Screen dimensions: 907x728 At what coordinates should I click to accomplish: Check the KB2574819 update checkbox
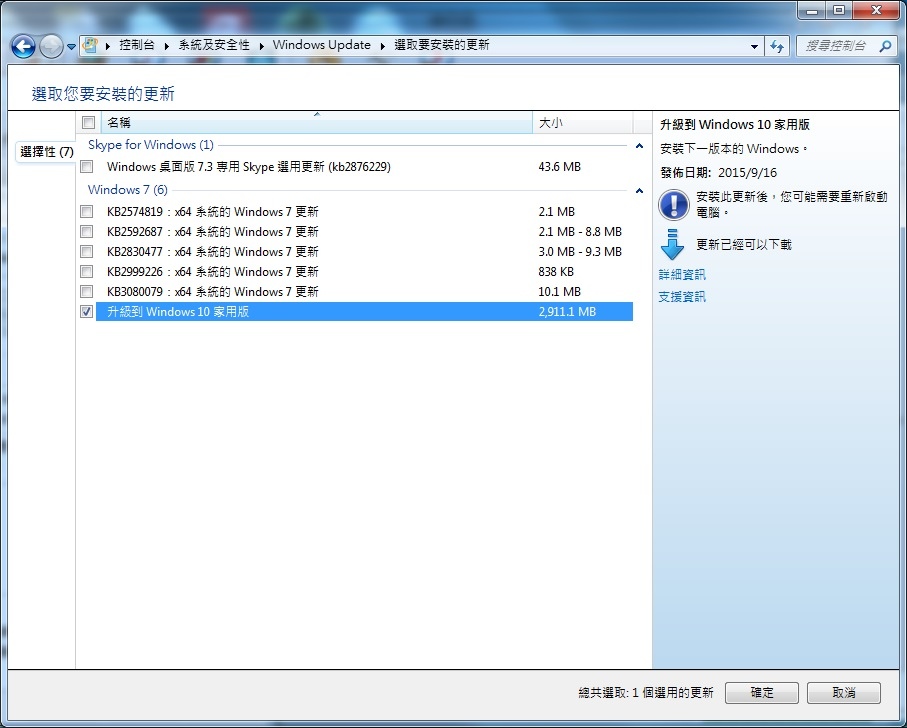[87, 212]
